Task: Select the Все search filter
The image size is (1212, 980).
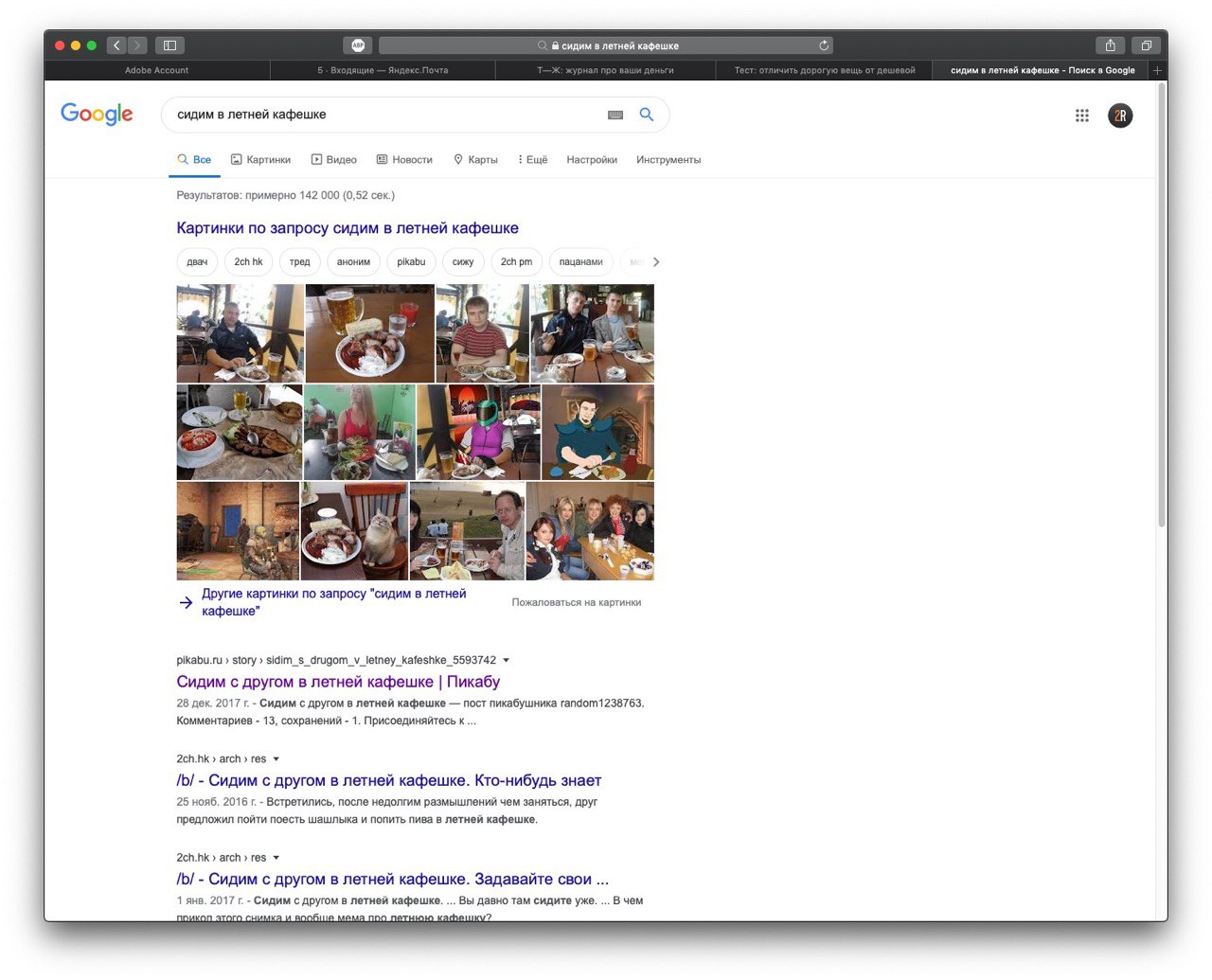Action: click(194, 160)
